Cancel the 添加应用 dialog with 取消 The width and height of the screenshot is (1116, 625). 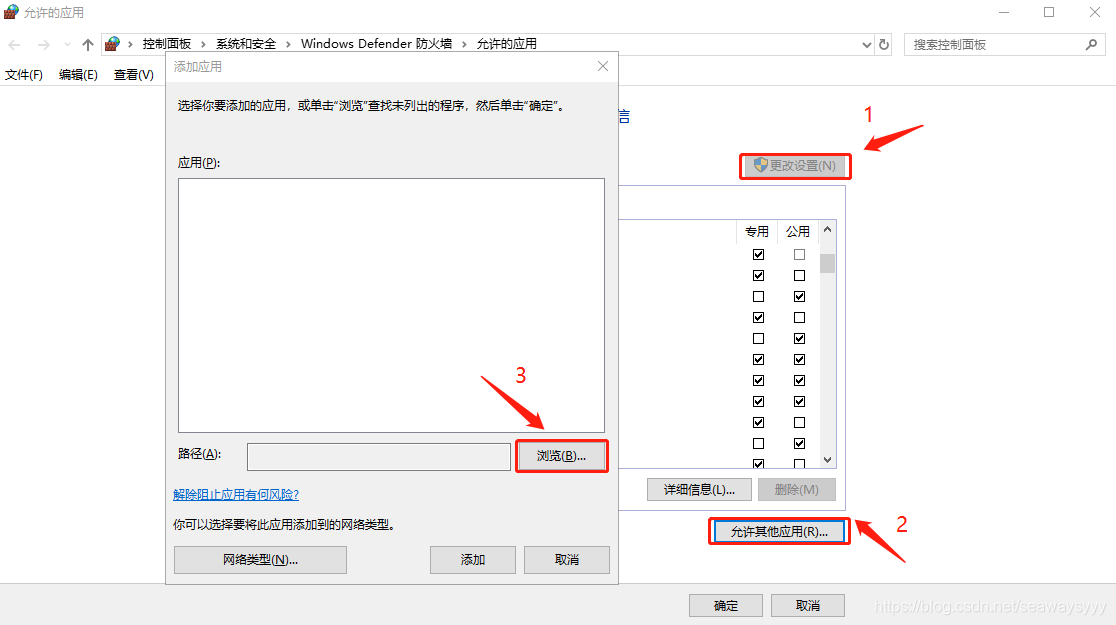(567, 560)
